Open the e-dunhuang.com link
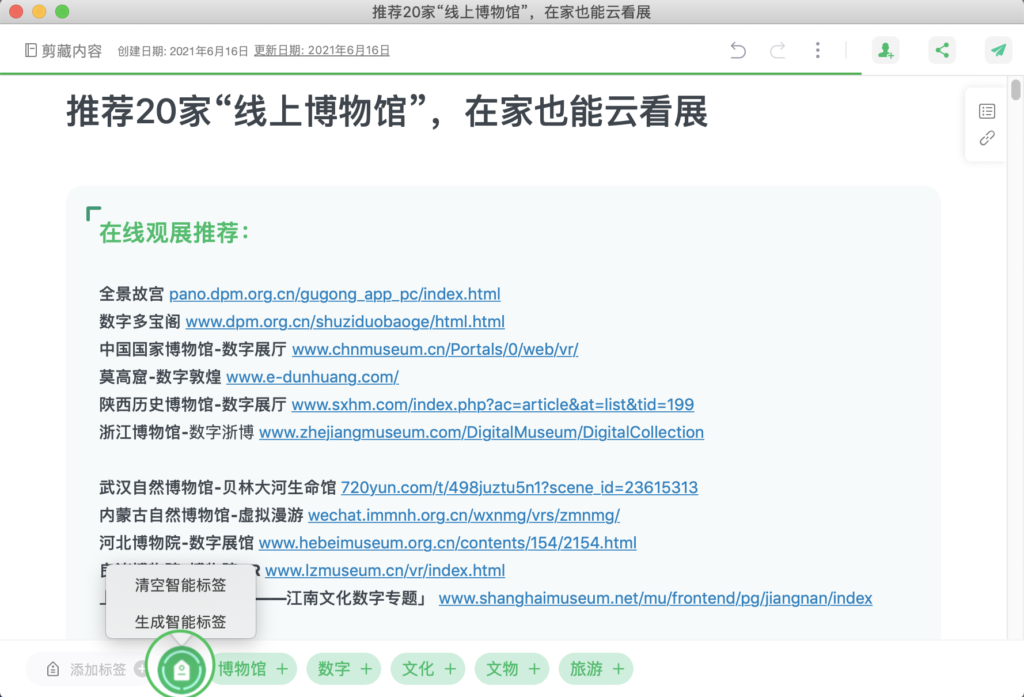Screen dimensions: 1024x697 (x=312, y=377)
